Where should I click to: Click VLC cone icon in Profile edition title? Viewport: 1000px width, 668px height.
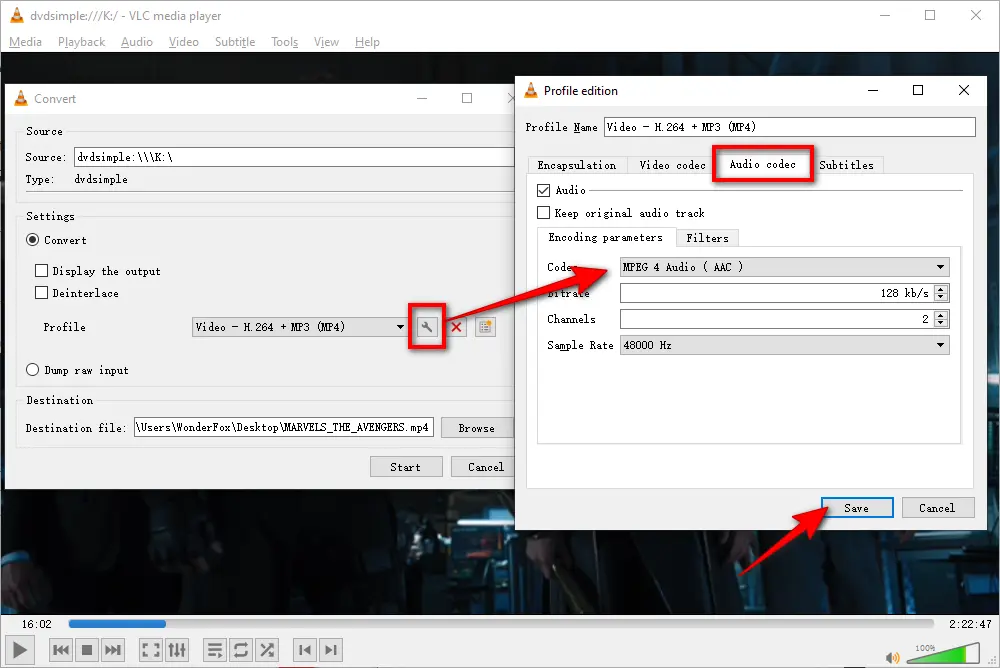(x=531, y=90)
